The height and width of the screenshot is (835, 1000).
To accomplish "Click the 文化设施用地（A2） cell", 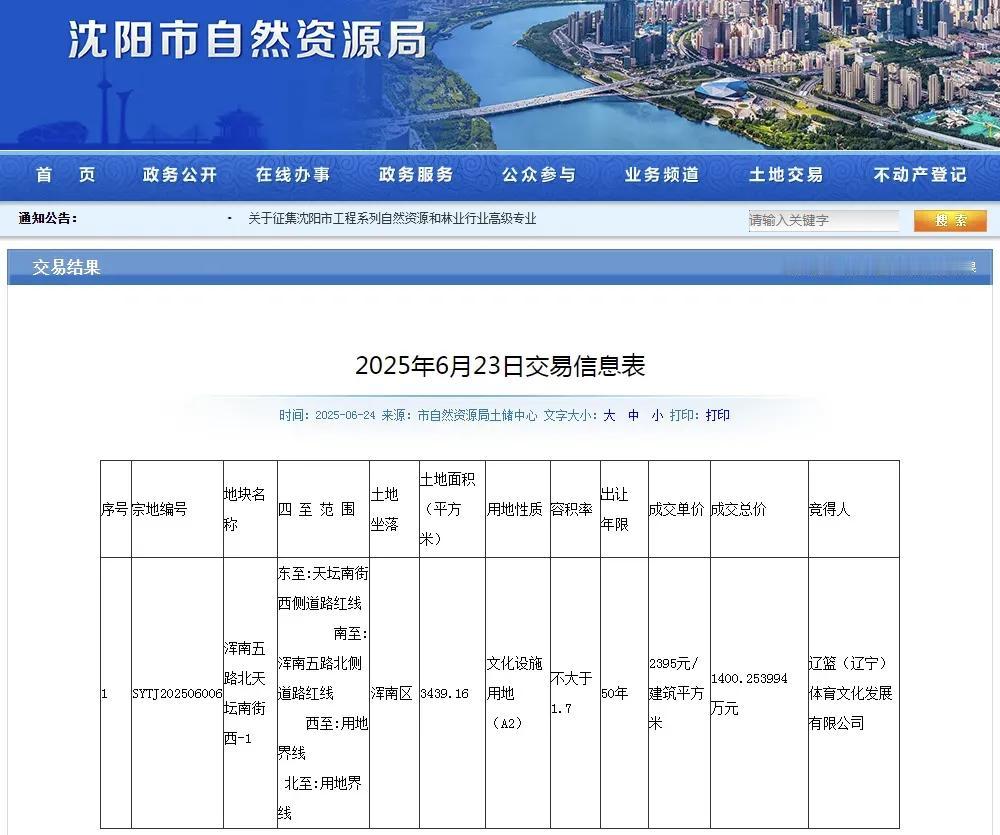I will click(x=518, y=693).
